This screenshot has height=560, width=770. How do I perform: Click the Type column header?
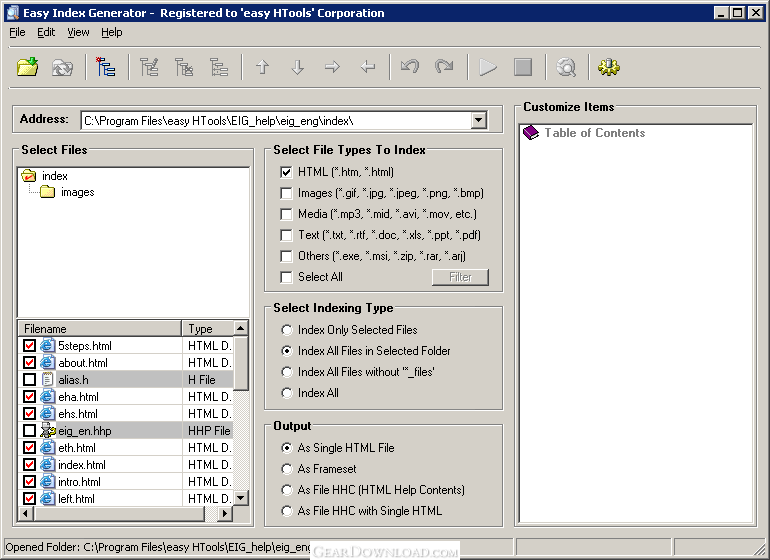(x=207, y=328)
